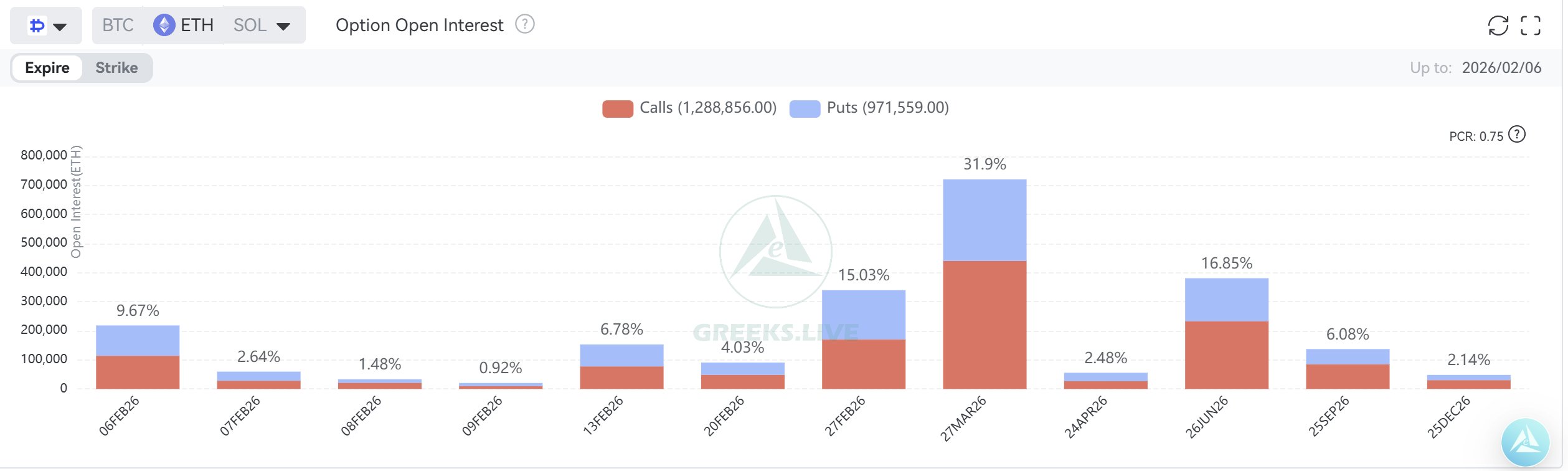The height and width of the screenshot is (471, 1568).
Task: Click the exchange logo icon
Action: (37, 26)
